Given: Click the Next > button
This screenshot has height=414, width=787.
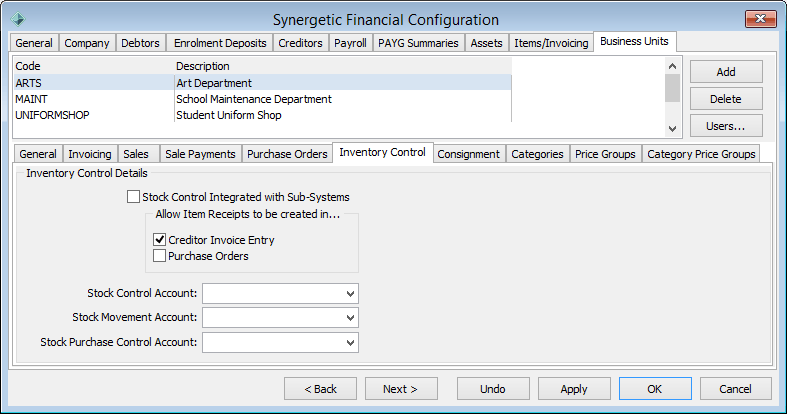Looking at the screenshot, I should tap(401, 389).
